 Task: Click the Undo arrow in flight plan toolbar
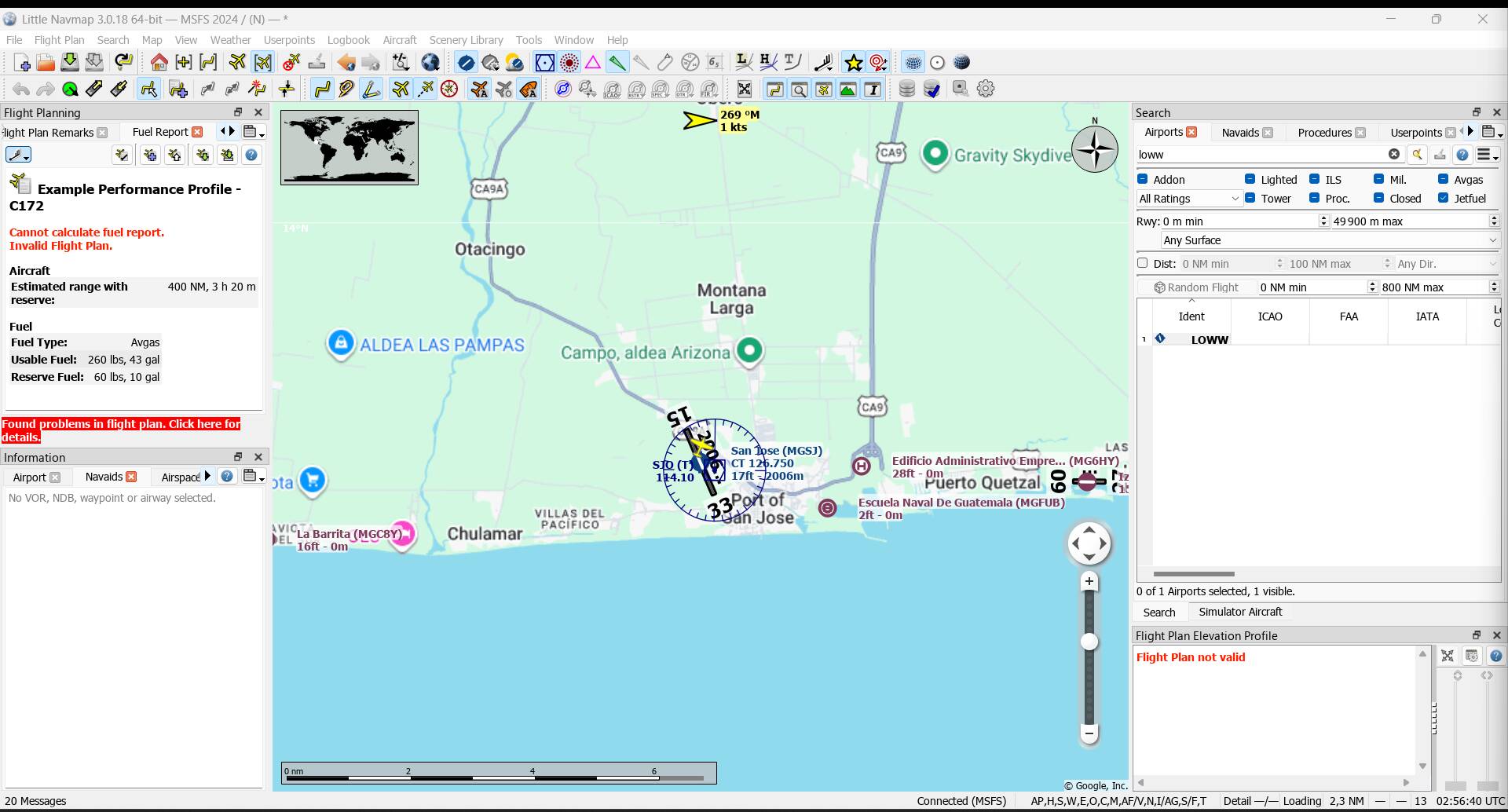[21, 90]
